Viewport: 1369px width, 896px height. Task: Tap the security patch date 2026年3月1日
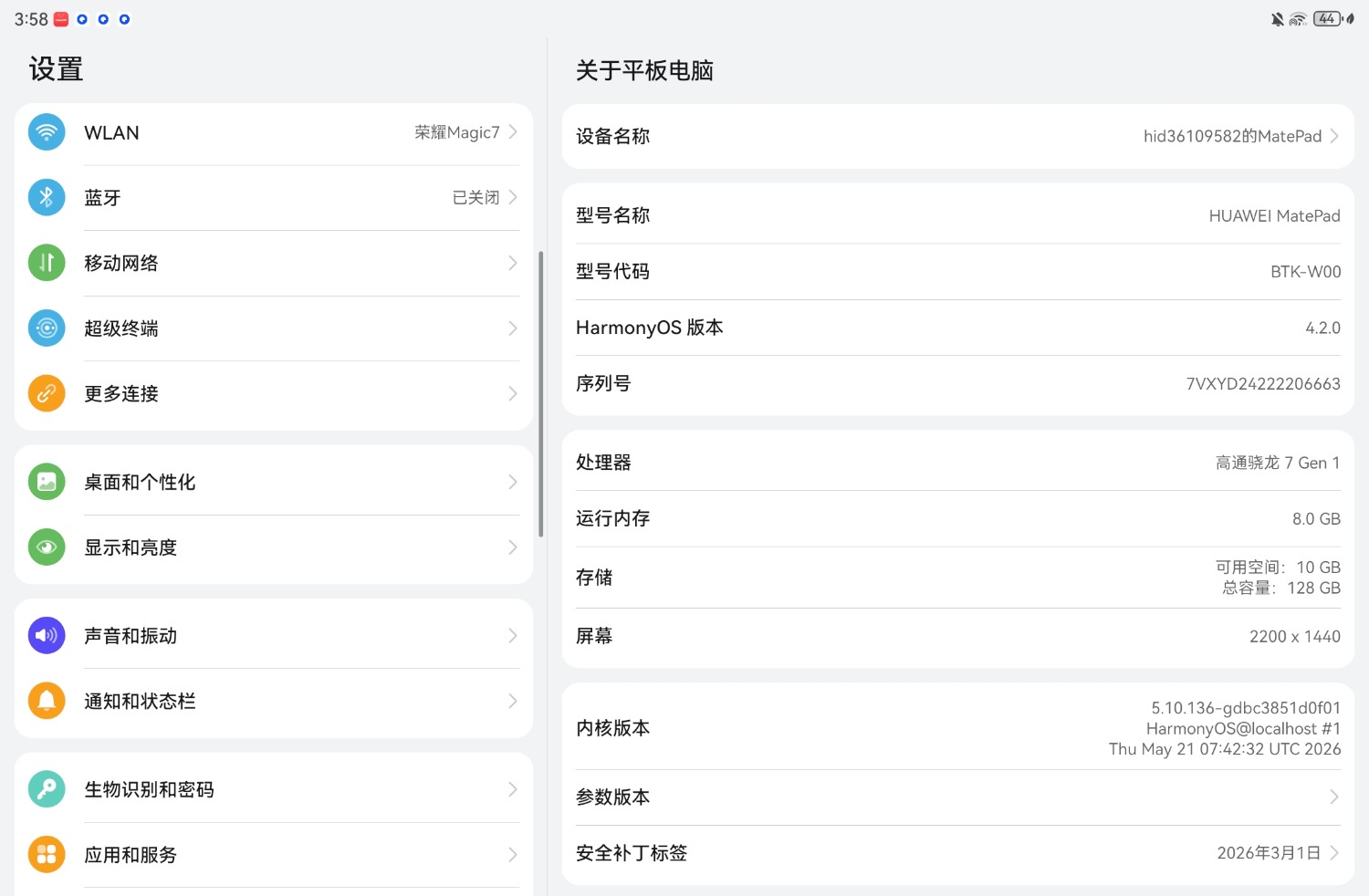click(1269, 853)
